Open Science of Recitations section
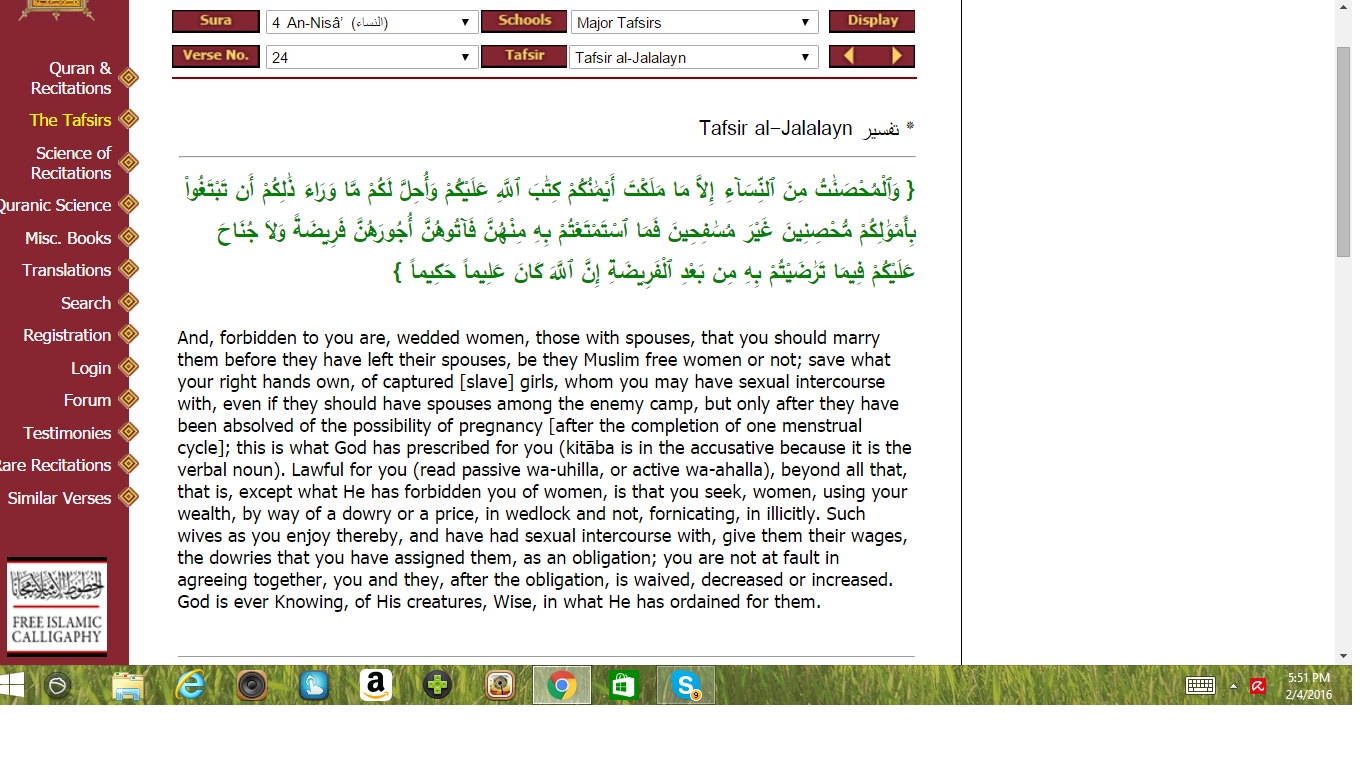The image size is (1366, 768). (x=71, y=163)
